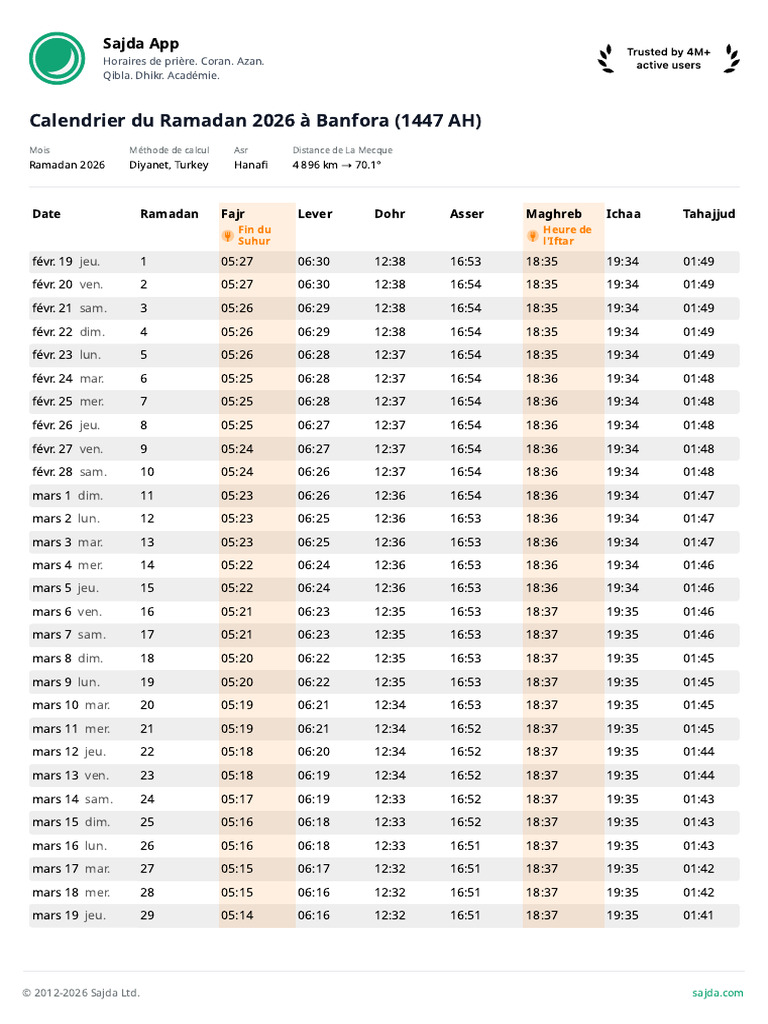This screenshot has height=1024, width=768.
Task: Click the green Sajda App logo
Action: pos(57,59)
